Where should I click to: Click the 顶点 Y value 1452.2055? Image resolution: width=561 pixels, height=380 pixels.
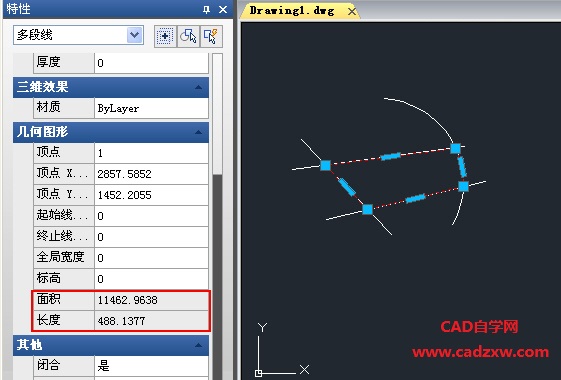click(151, 195)
